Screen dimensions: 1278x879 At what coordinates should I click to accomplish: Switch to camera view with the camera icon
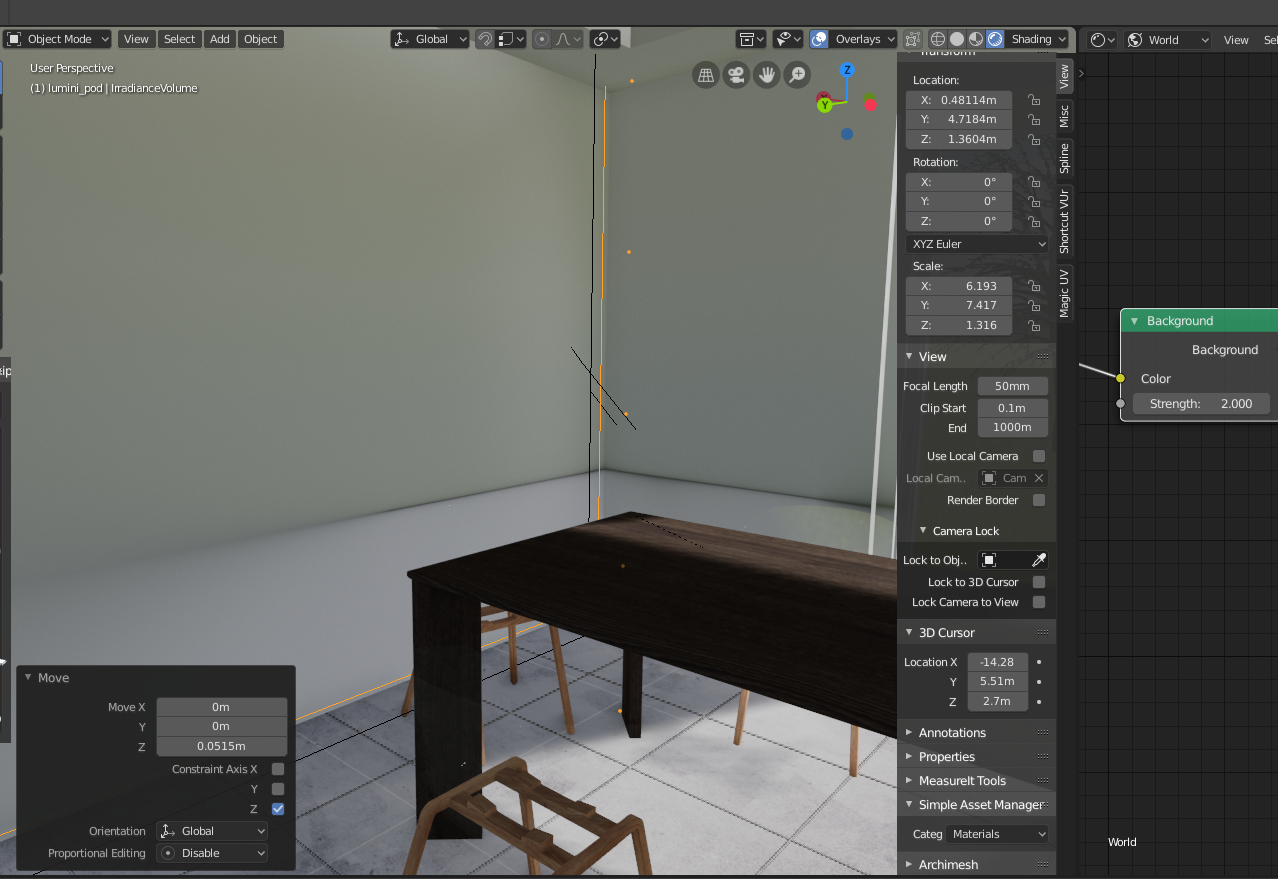point(736,74)
